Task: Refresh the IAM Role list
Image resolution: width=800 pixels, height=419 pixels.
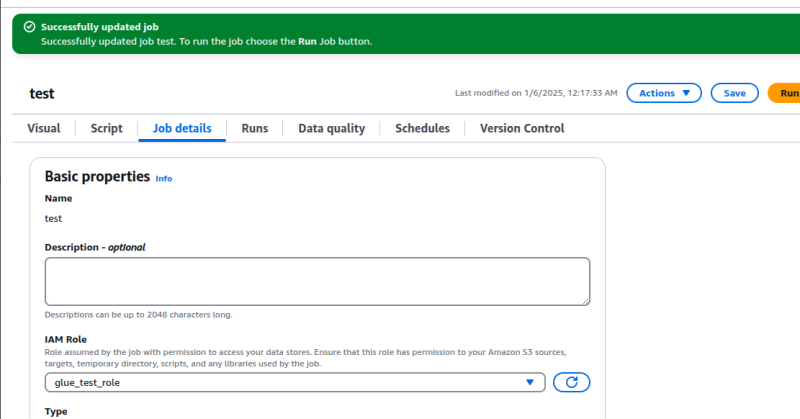Action: pyautogui.click(x=572, y=382)
